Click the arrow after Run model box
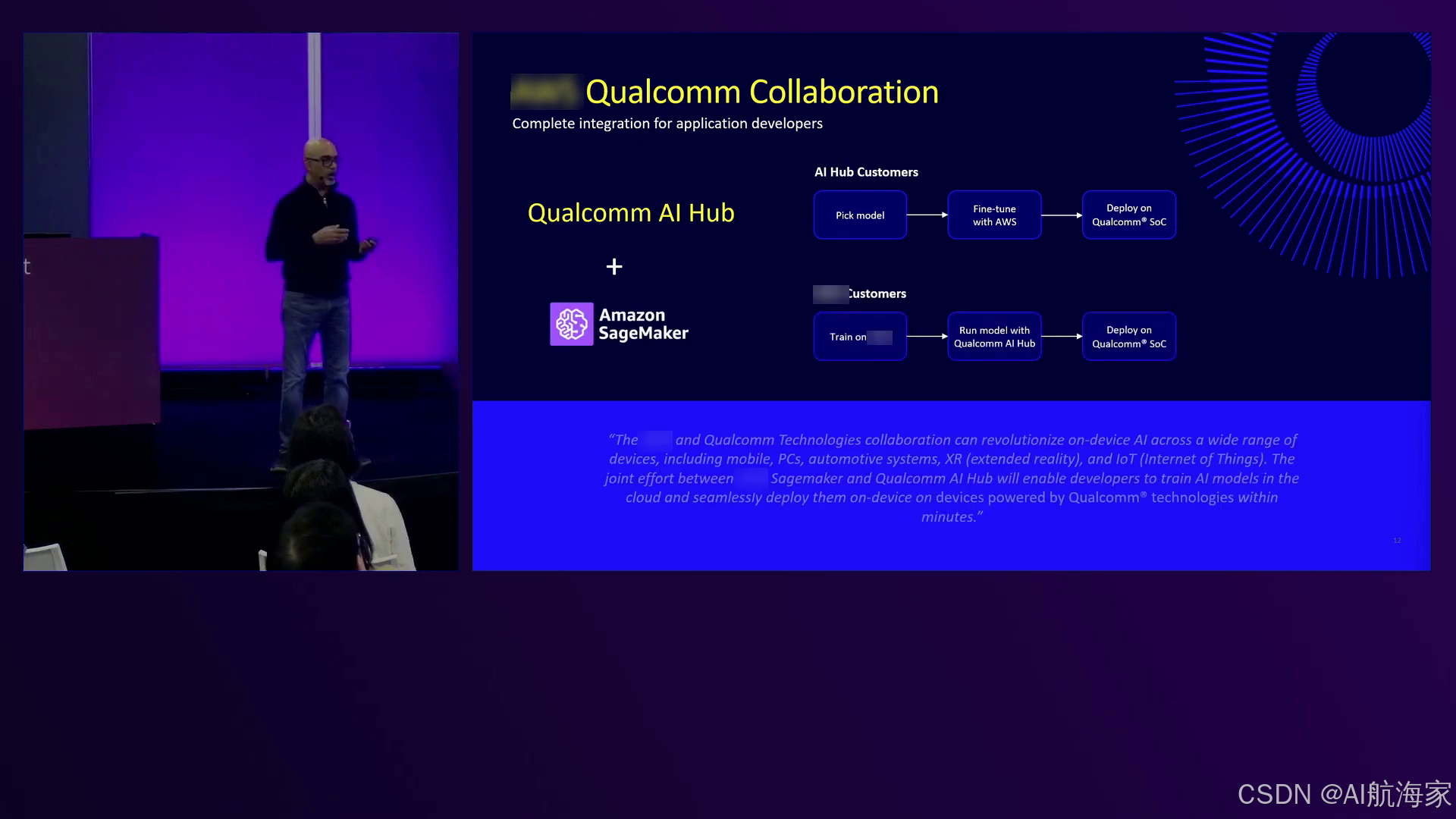 pos(1061,336)
